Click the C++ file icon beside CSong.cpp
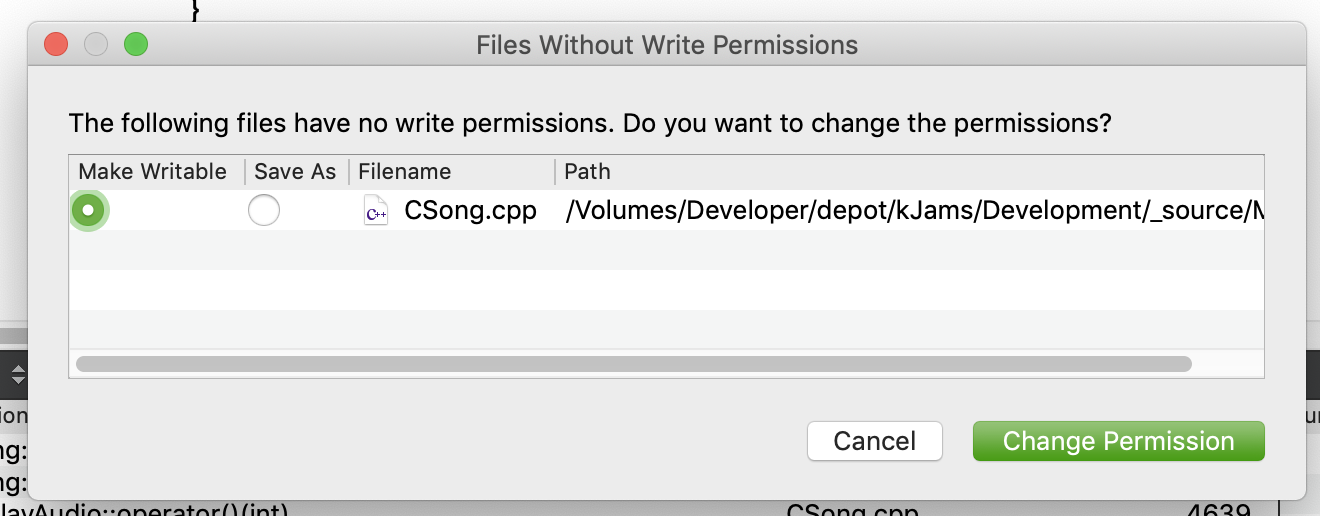Image resolution: width=1320 pixels, height=516 pixels. click(x=376, y=211)
